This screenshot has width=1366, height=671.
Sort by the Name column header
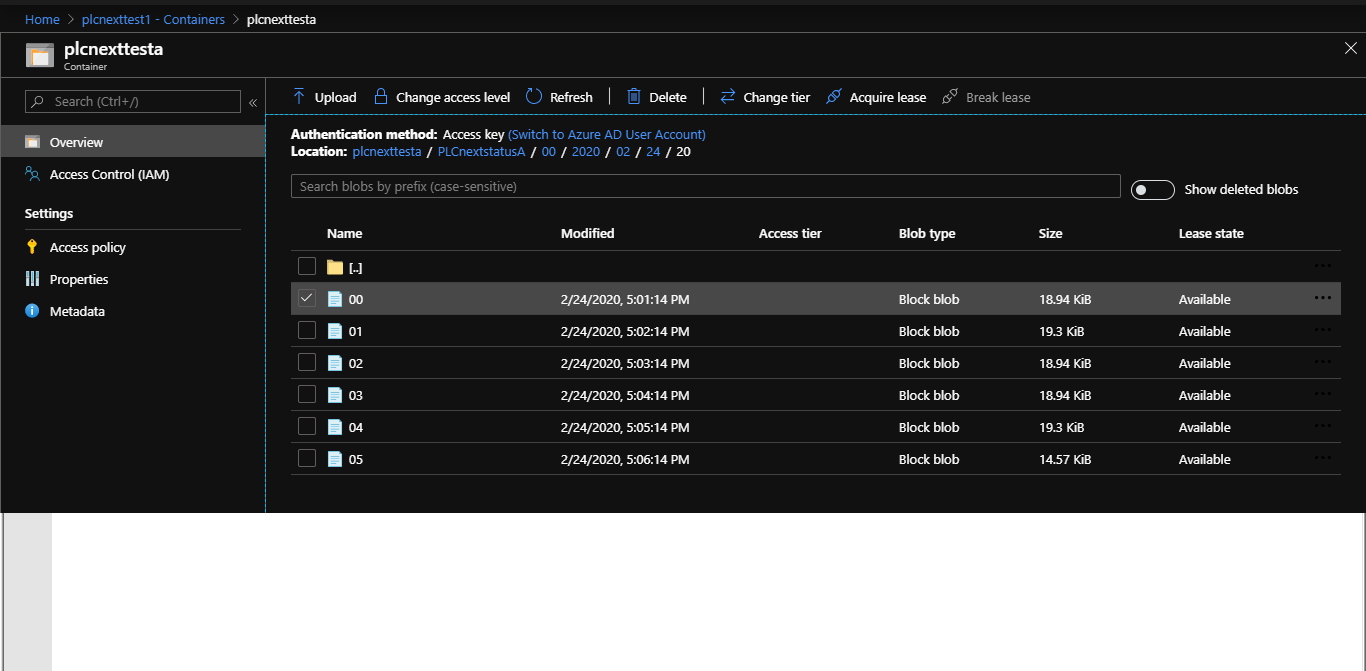tap(345, 233)
